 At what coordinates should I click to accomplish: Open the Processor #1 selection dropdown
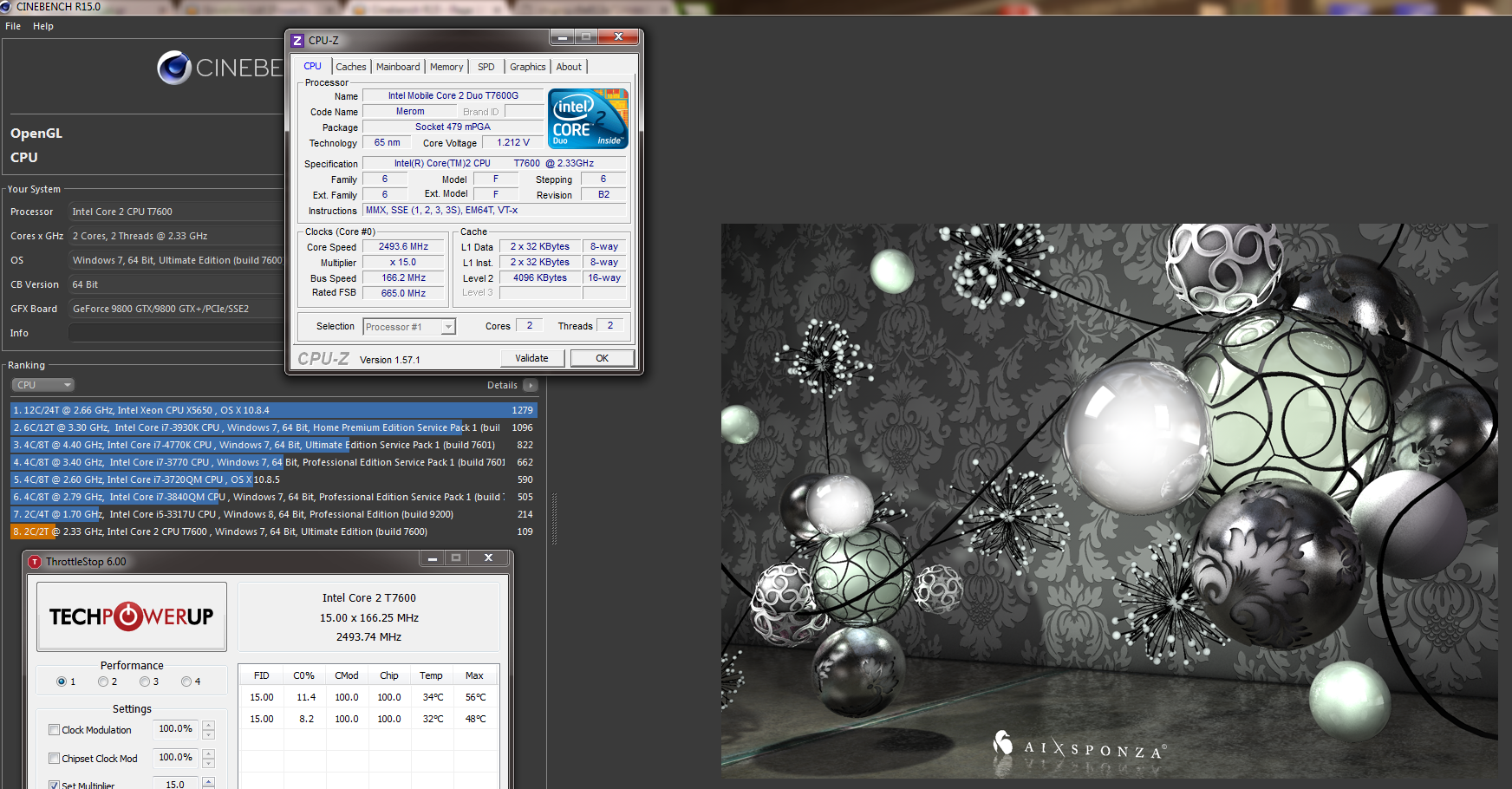pyautogui.click(x=448, y=327)
